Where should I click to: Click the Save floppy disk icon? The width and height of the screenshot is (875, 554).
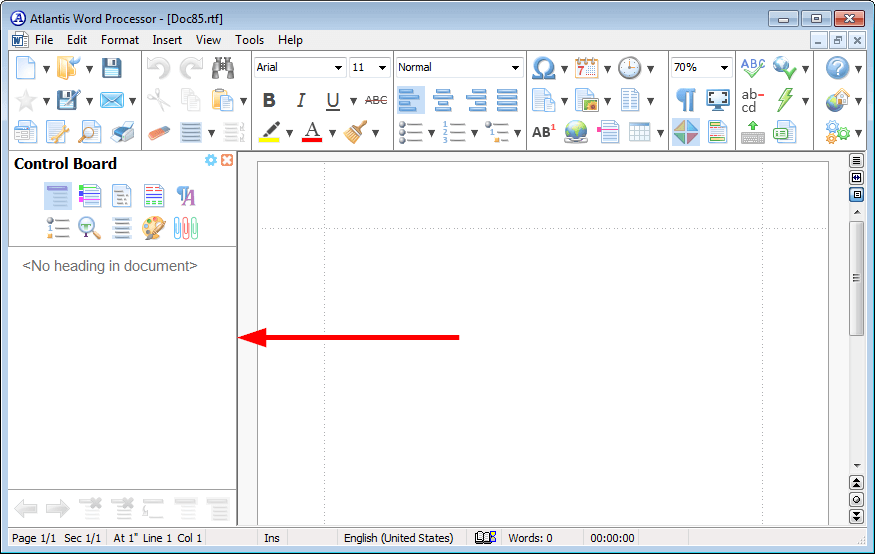[112, 68]
